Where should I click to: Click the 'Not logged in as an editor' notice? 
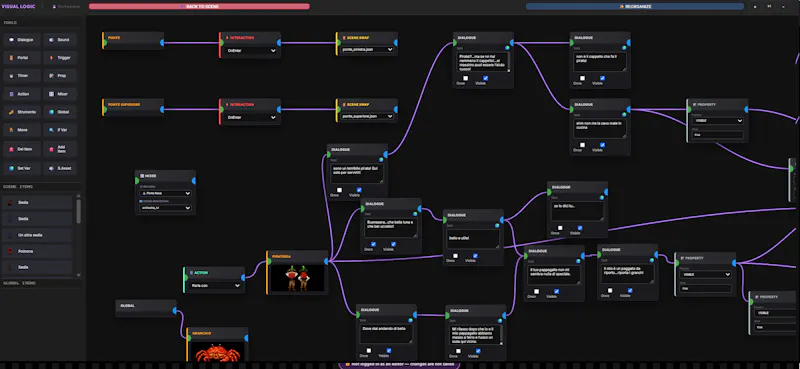[399, 364]
